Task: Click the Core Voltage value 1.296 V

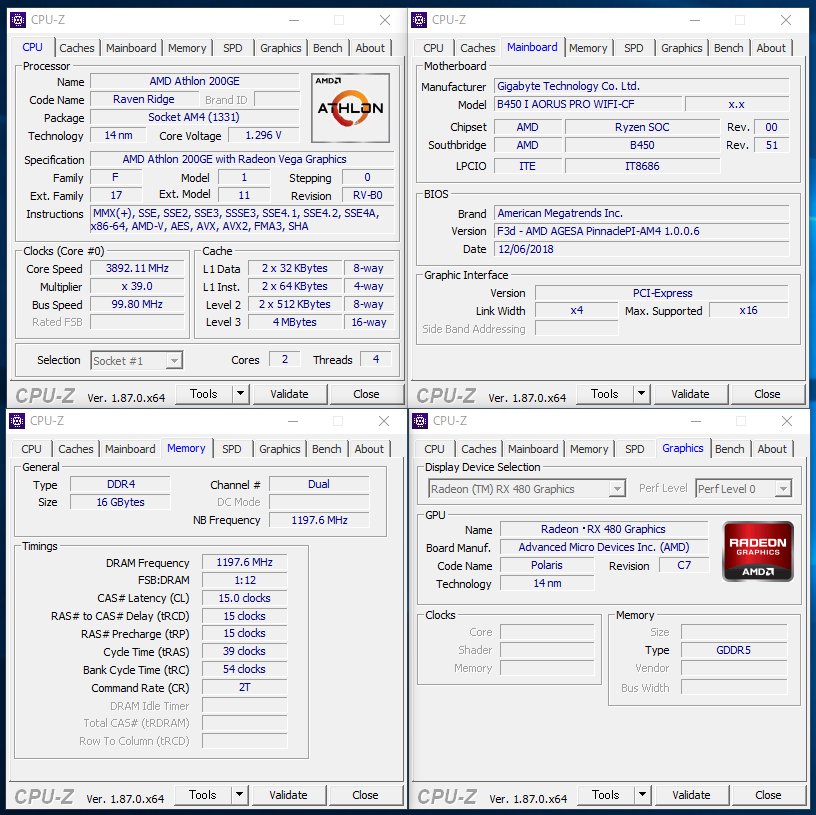Action: (264, 135)
